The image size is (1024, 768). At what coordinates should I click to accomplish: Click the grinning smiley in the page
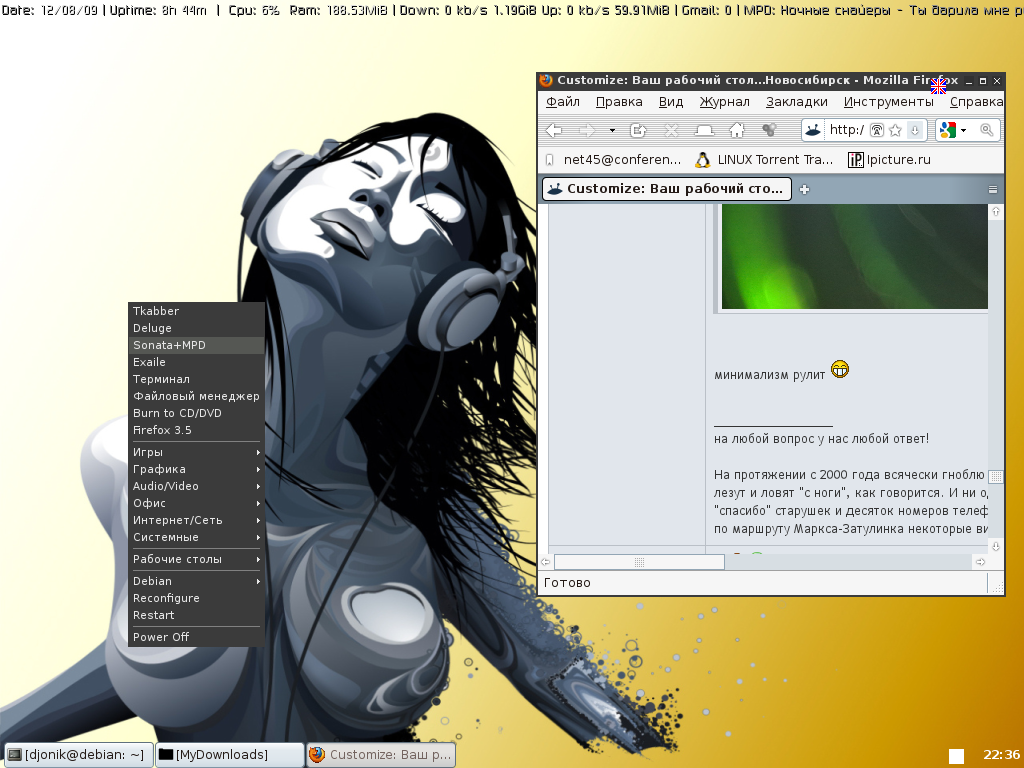[x=840, y=370]
